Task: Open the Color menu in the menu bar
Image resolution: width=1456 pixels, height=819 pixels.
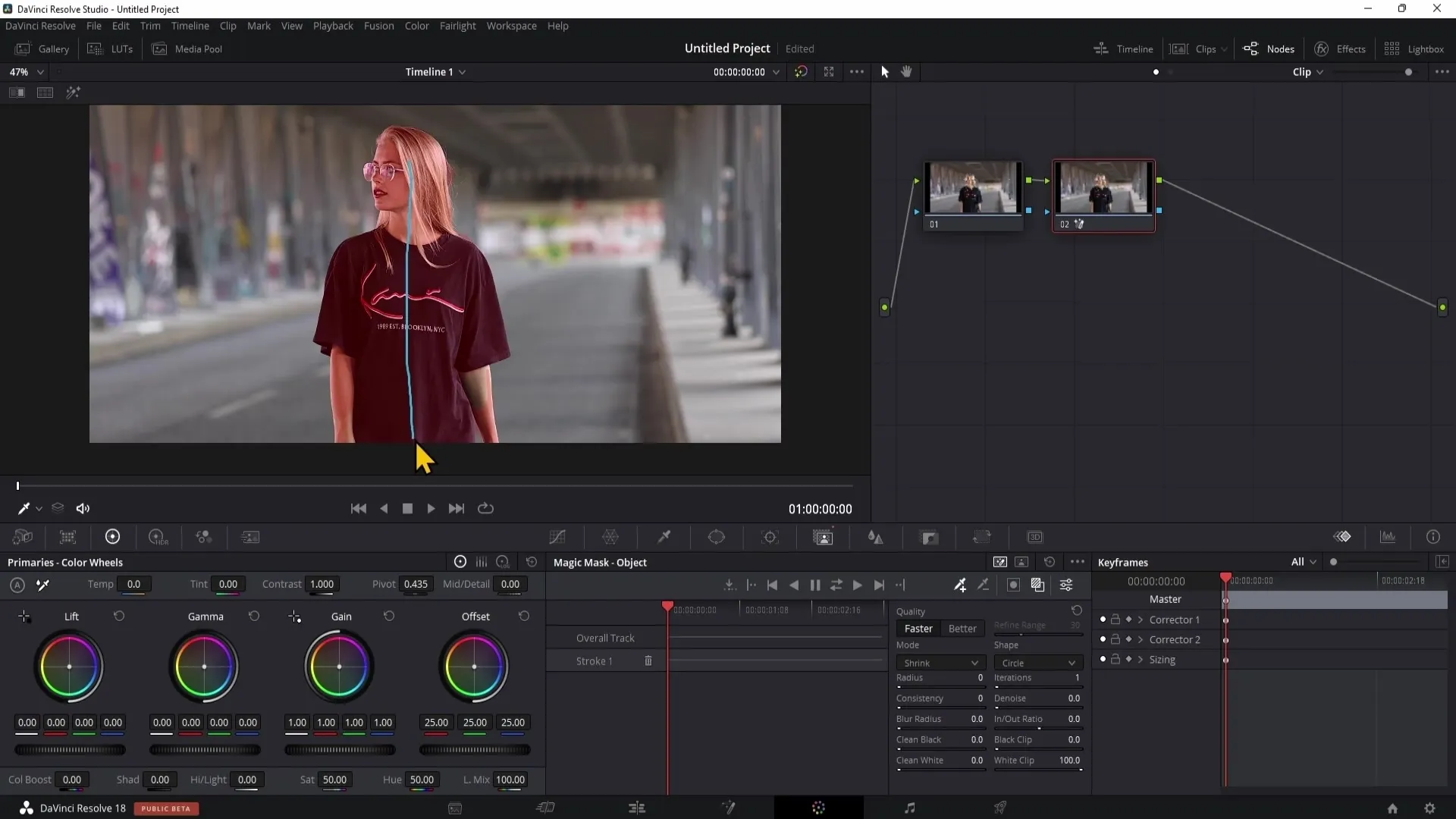Action: 417,25
